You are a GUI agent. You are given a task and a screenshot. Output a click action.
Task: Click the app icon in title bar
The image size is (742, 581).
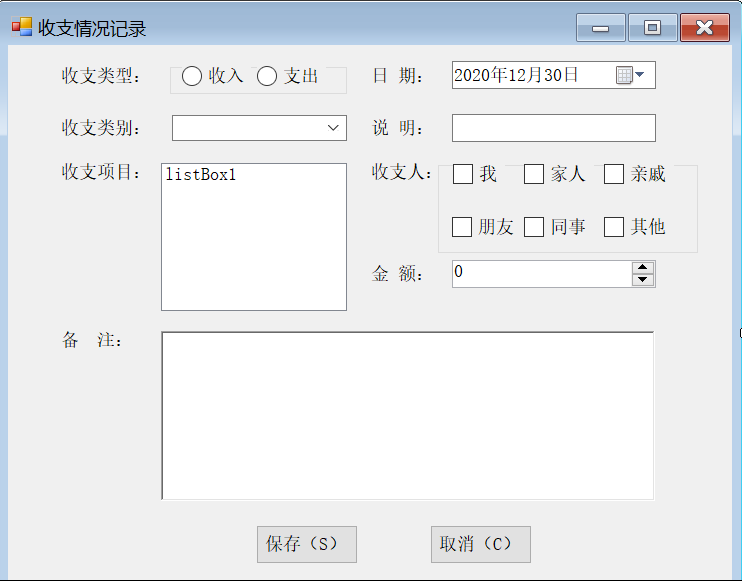point(22,27)
